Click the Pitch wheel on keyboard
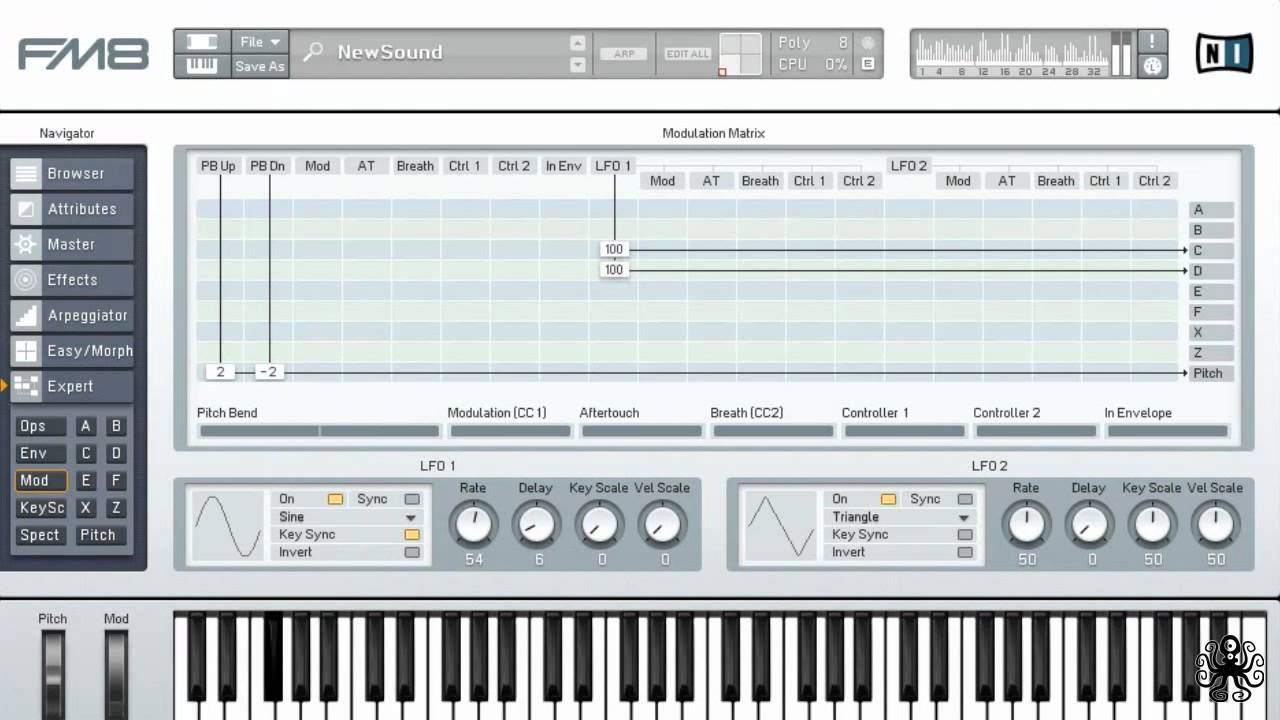The width and height of the screenshot is (1280, 720). [x=52, y=676]
